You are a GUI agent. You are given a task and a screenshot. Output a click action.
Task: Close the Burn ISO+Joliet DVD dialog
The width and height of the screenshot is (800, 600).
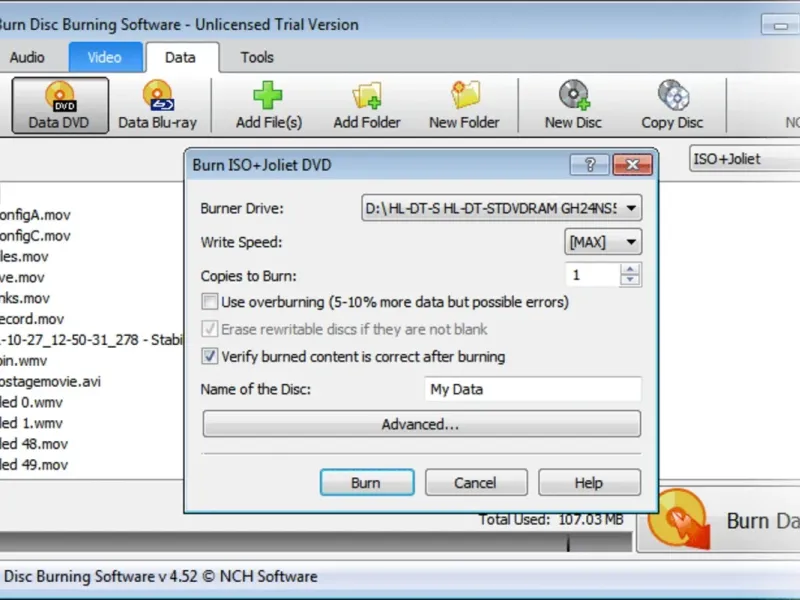(x=632, y=165)
